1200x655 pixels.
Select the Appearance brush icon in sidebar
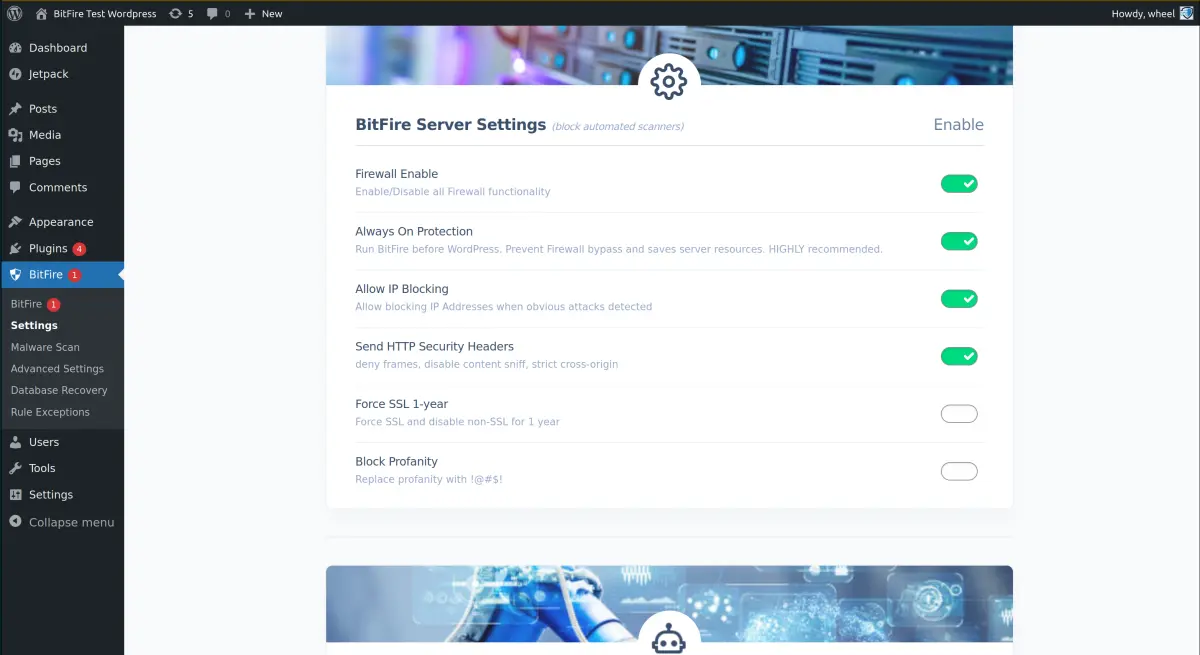coord(14,221)
